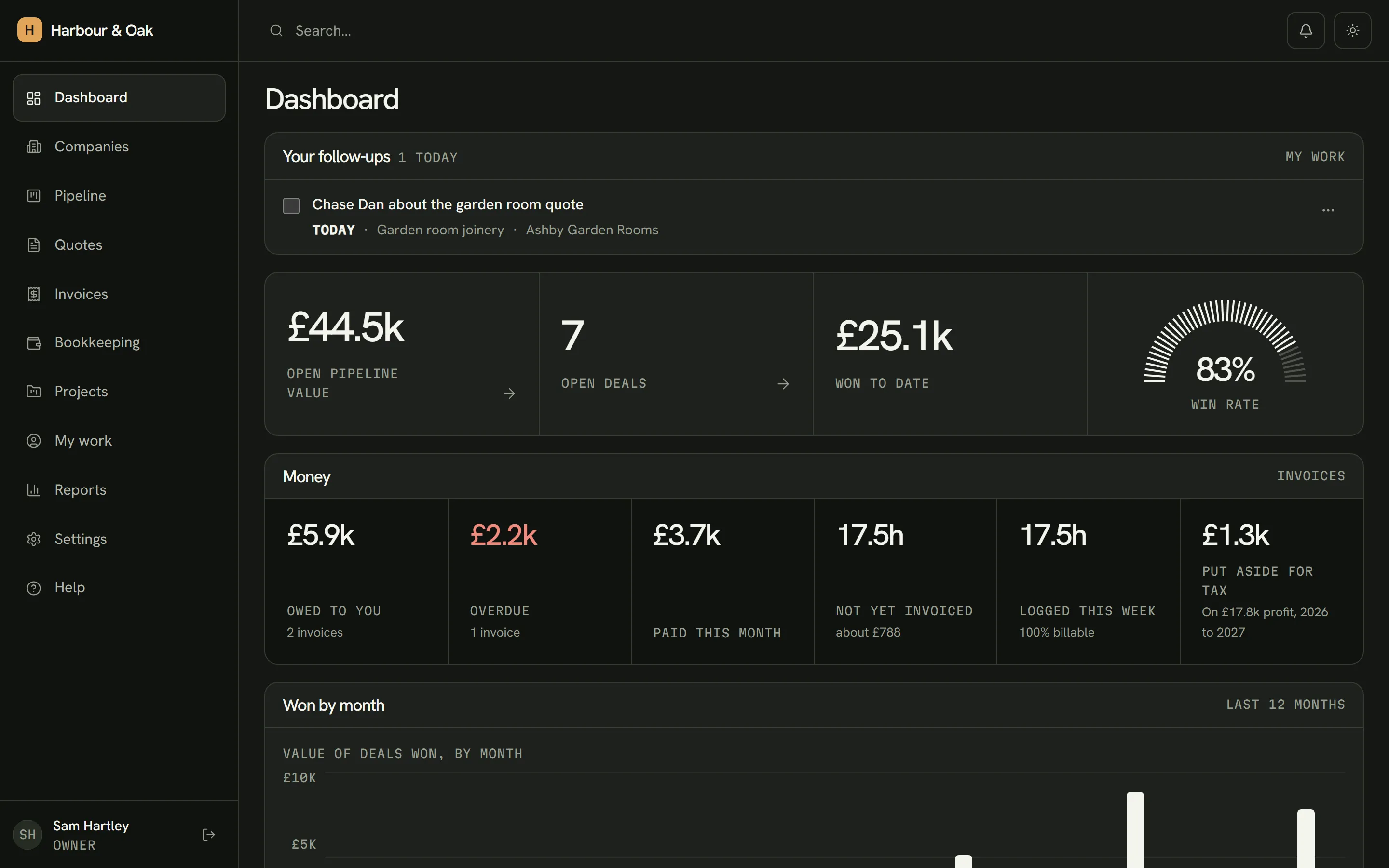Click the Pipeline board icon
Viewport: 1389px width, 868px height.
[x=34, y=196]
